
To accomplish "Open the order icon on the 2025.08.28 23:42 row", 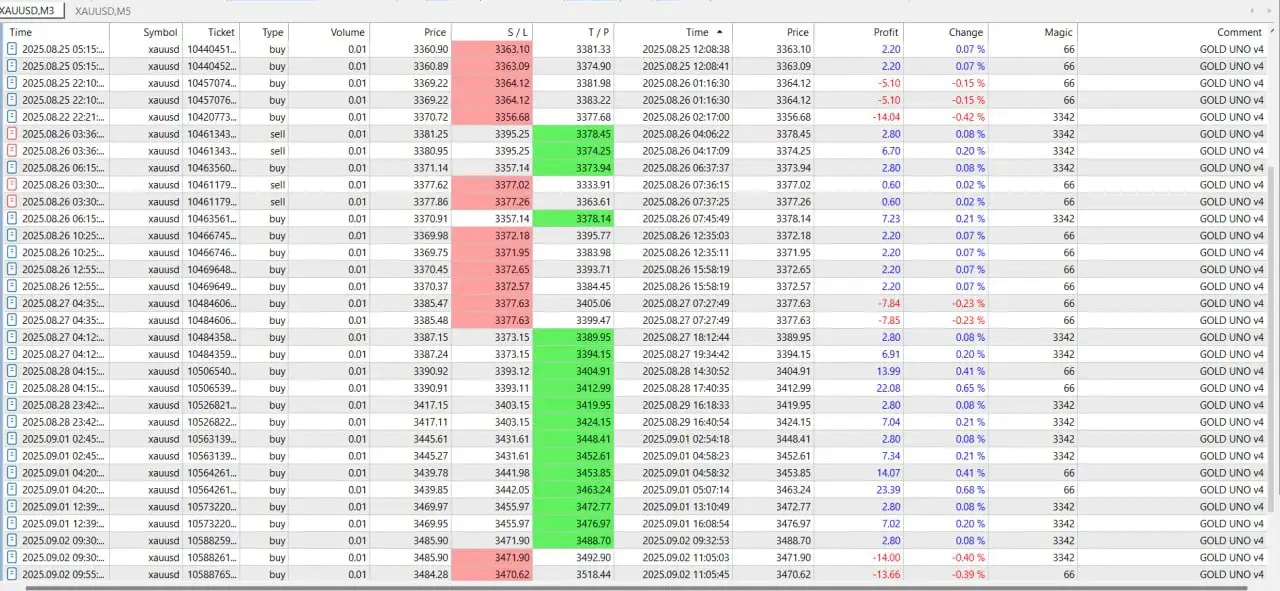I will [10, 405].
